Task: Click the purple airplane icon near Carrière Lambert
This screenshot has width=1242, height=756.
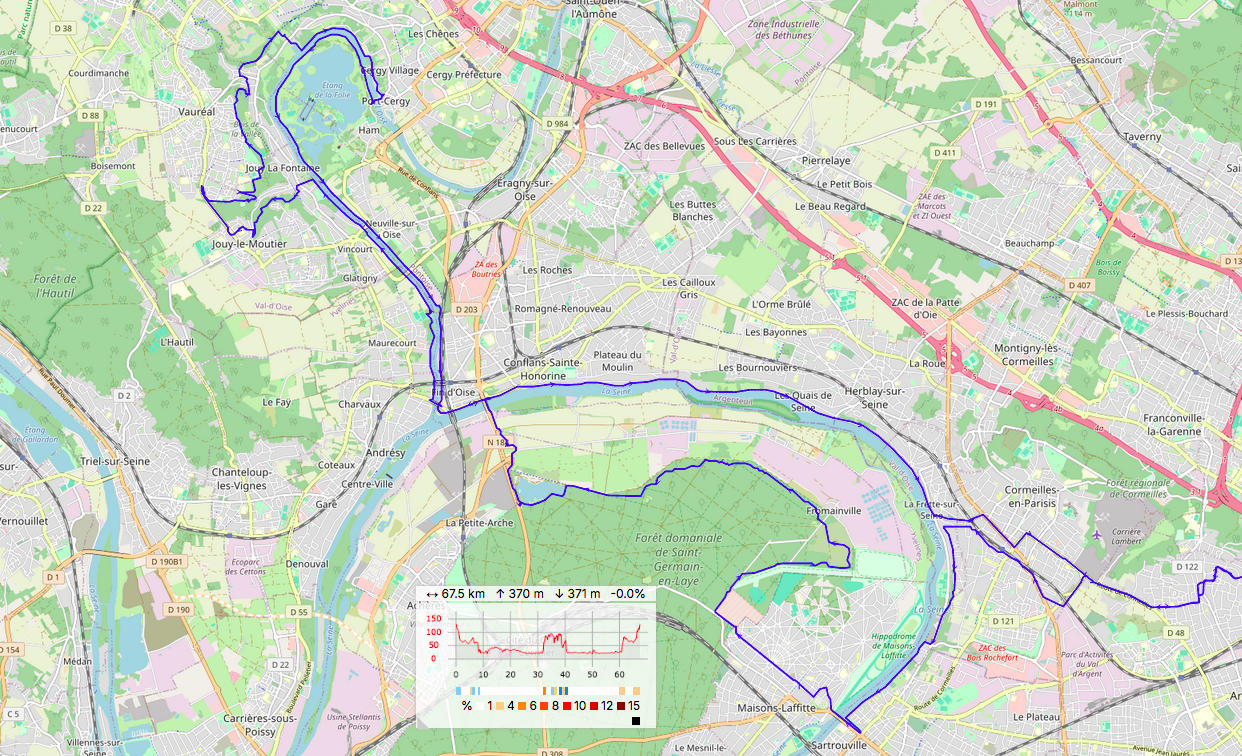Action: 1100,534
